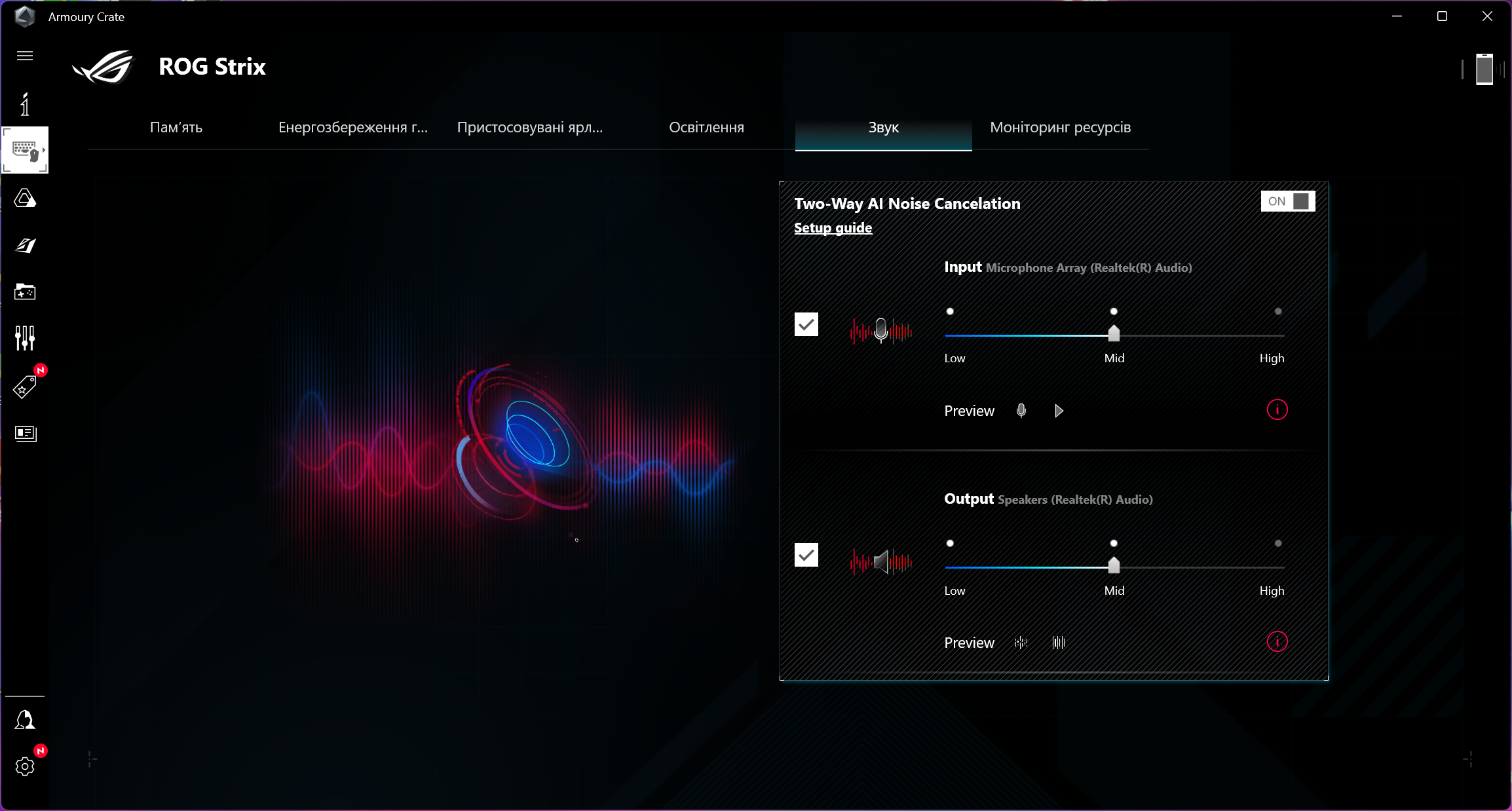Show Input noise cancelation info icon
Viewport: 1512px width, 811px height.
(x=1277, y=410)
